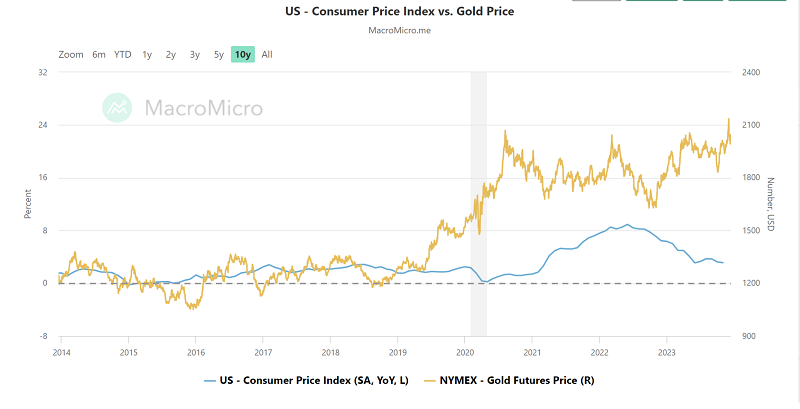Click the CPI line peak in 2022
800x409 pixels.
click(627, 225)
